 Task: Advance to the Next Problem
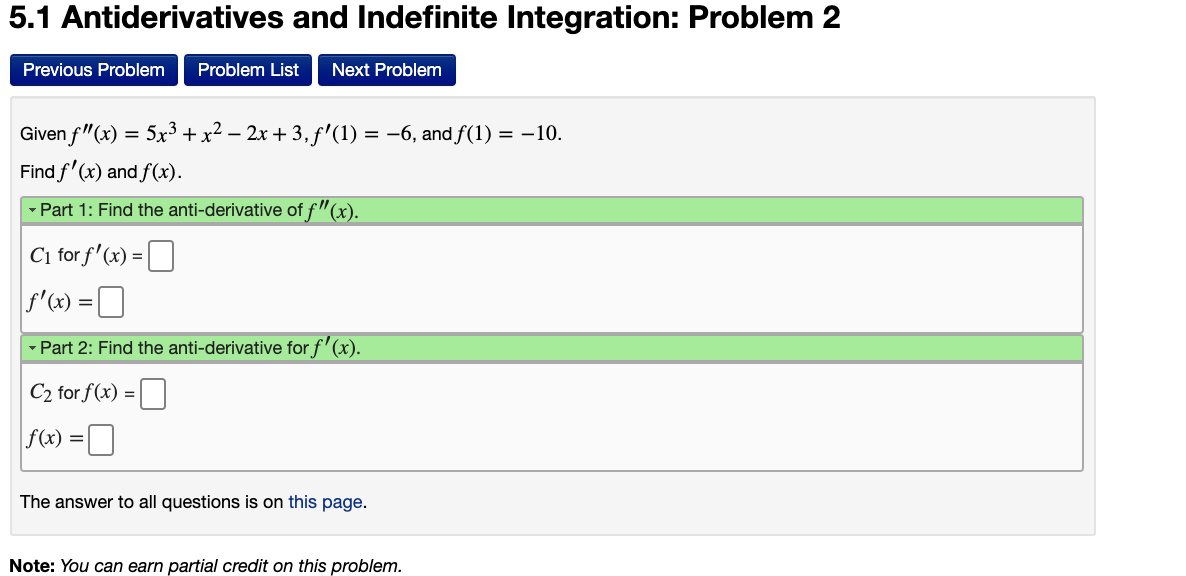pyautogui.click(x=386, y=70)
